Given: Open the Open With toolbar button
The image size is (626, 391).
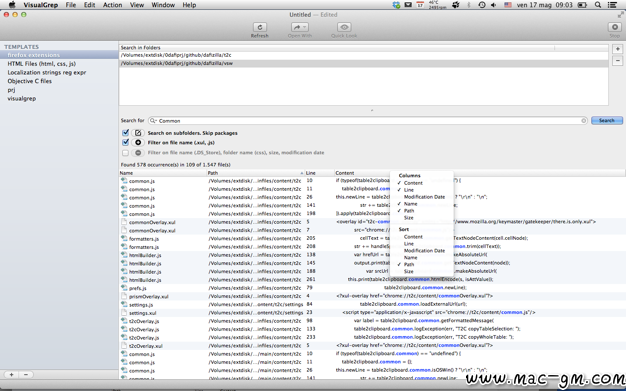Looking at the screenshot, I should click(299, 27).
